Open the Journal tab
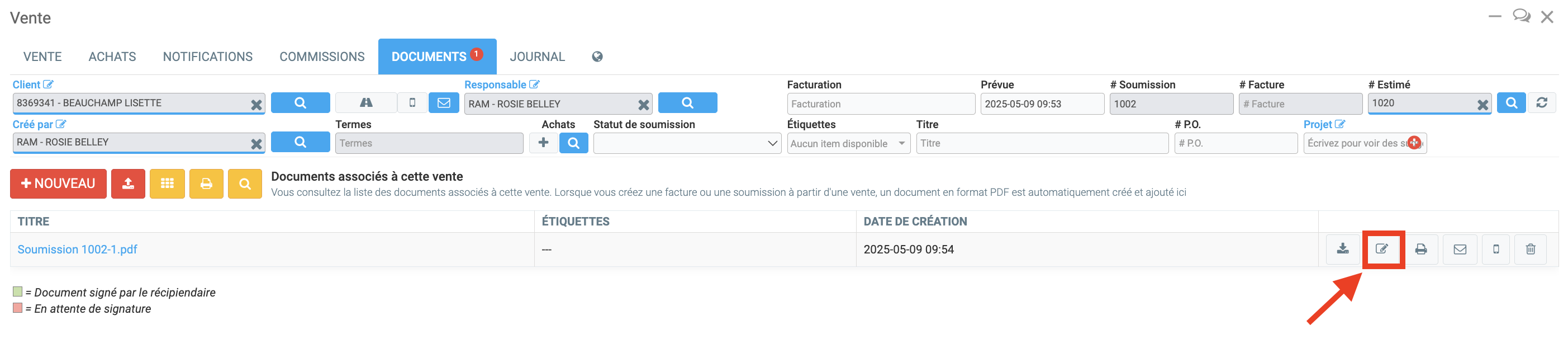Viewport: 1568px width, 348px height. 537,57
